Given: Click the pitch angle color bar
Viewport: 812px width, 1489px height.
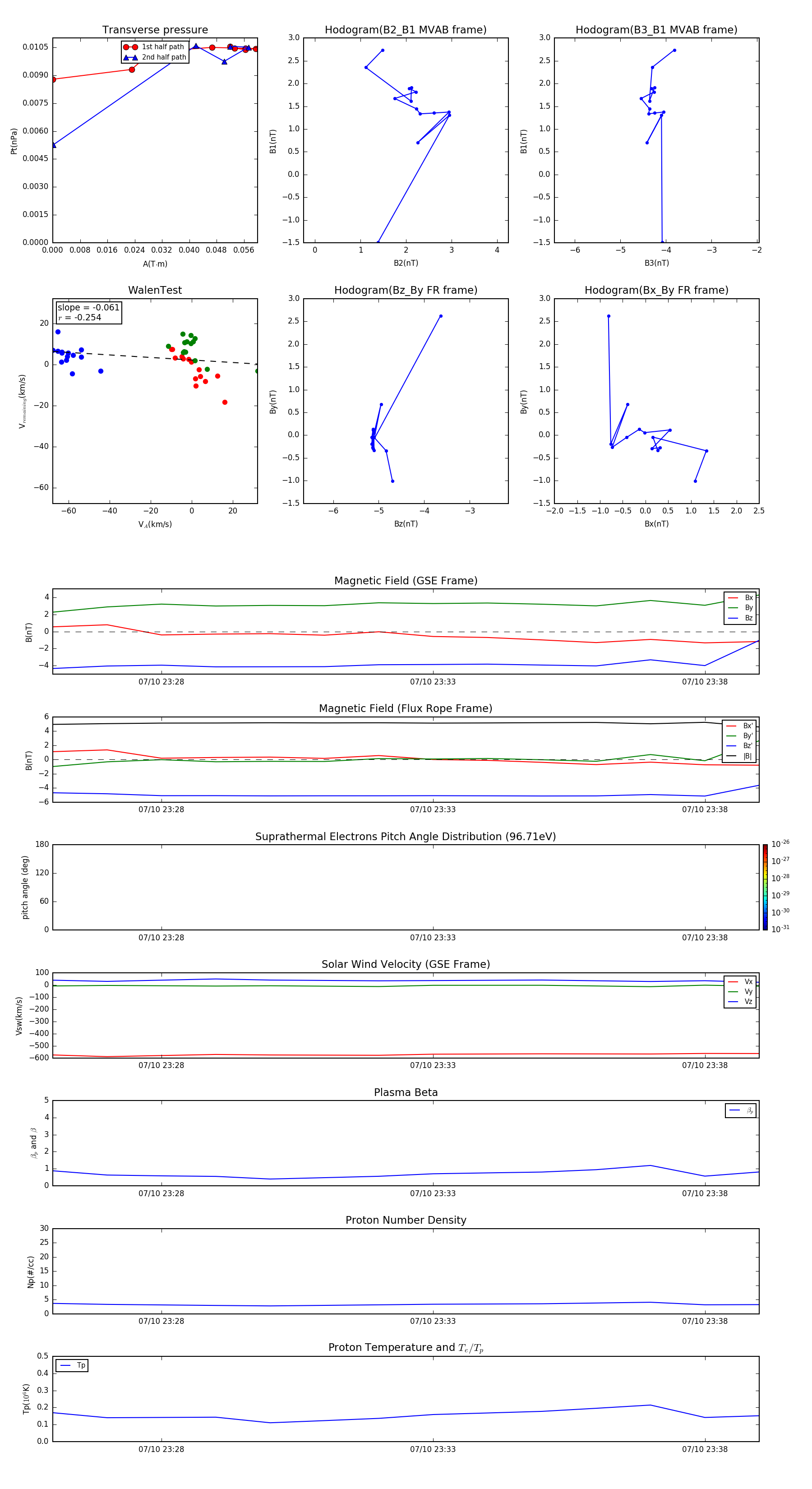Looking at the screenshot, I should [x=765, y=887].
